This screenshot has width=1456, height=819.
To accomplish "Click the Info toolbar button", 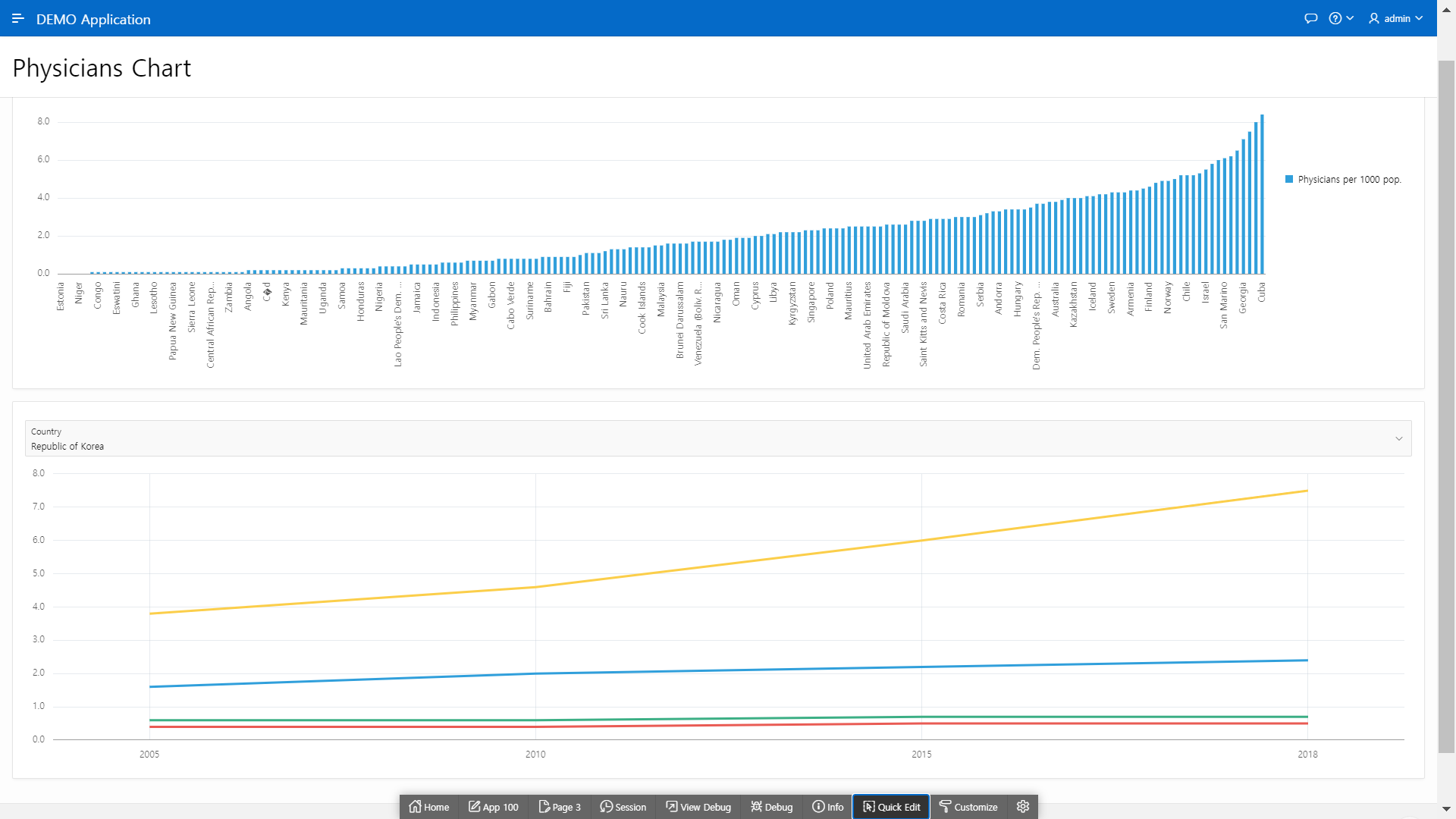I will tap(828, 807).
